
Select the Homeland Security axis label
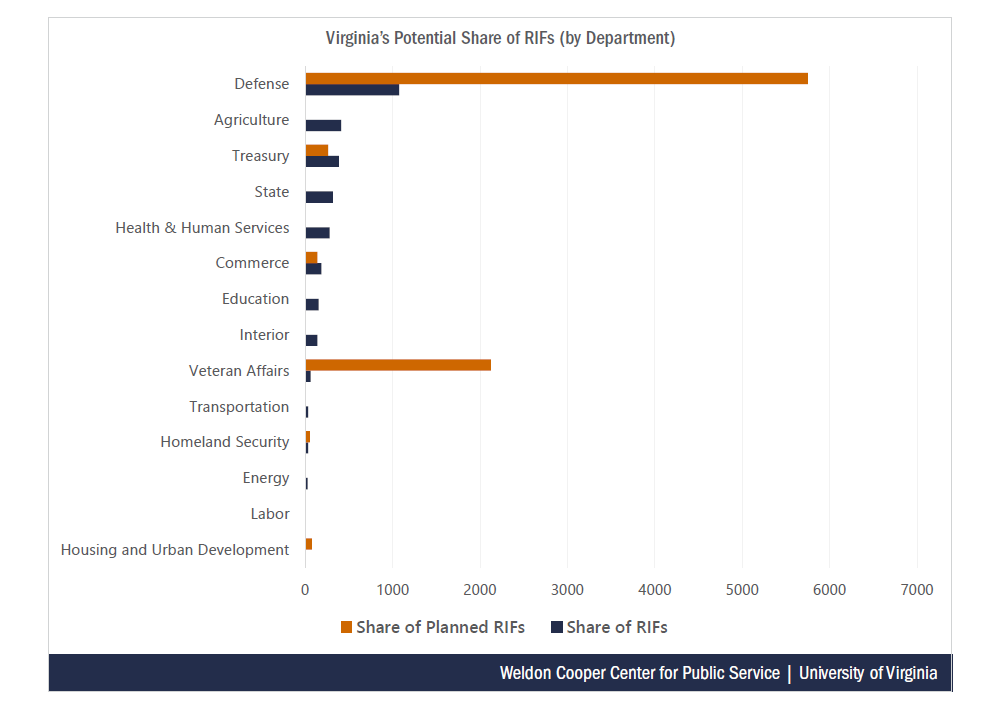coord(225,442)
